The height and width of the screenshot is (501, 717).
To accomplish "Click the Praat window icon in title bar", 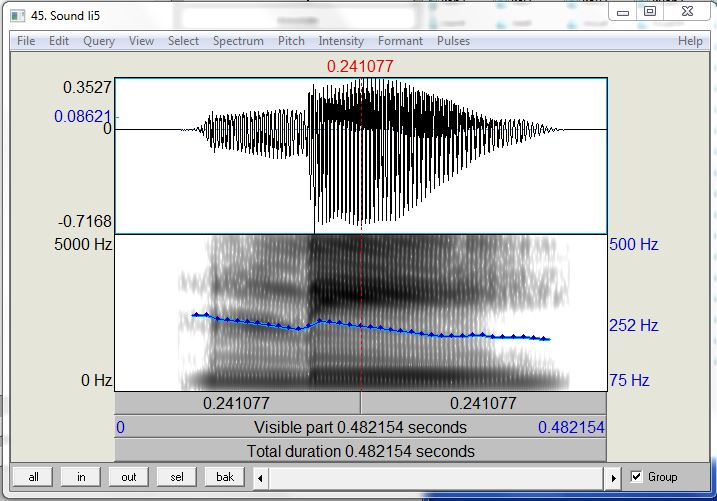I will pyautogui.click(x=17, y=16).
